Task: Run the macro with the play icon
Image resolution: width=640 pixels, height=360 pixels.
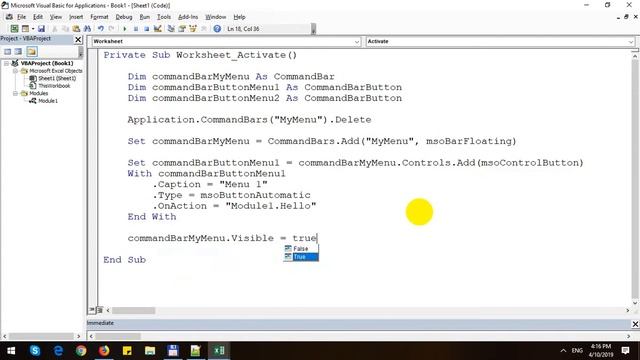Action: pyautogui.click(x=124, y=29)
